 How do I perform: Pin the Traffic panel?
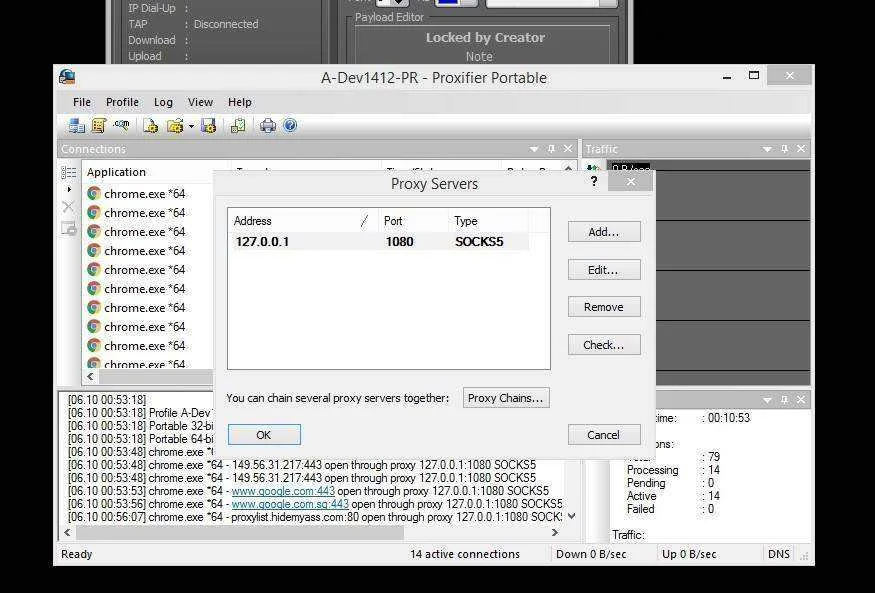785,148
